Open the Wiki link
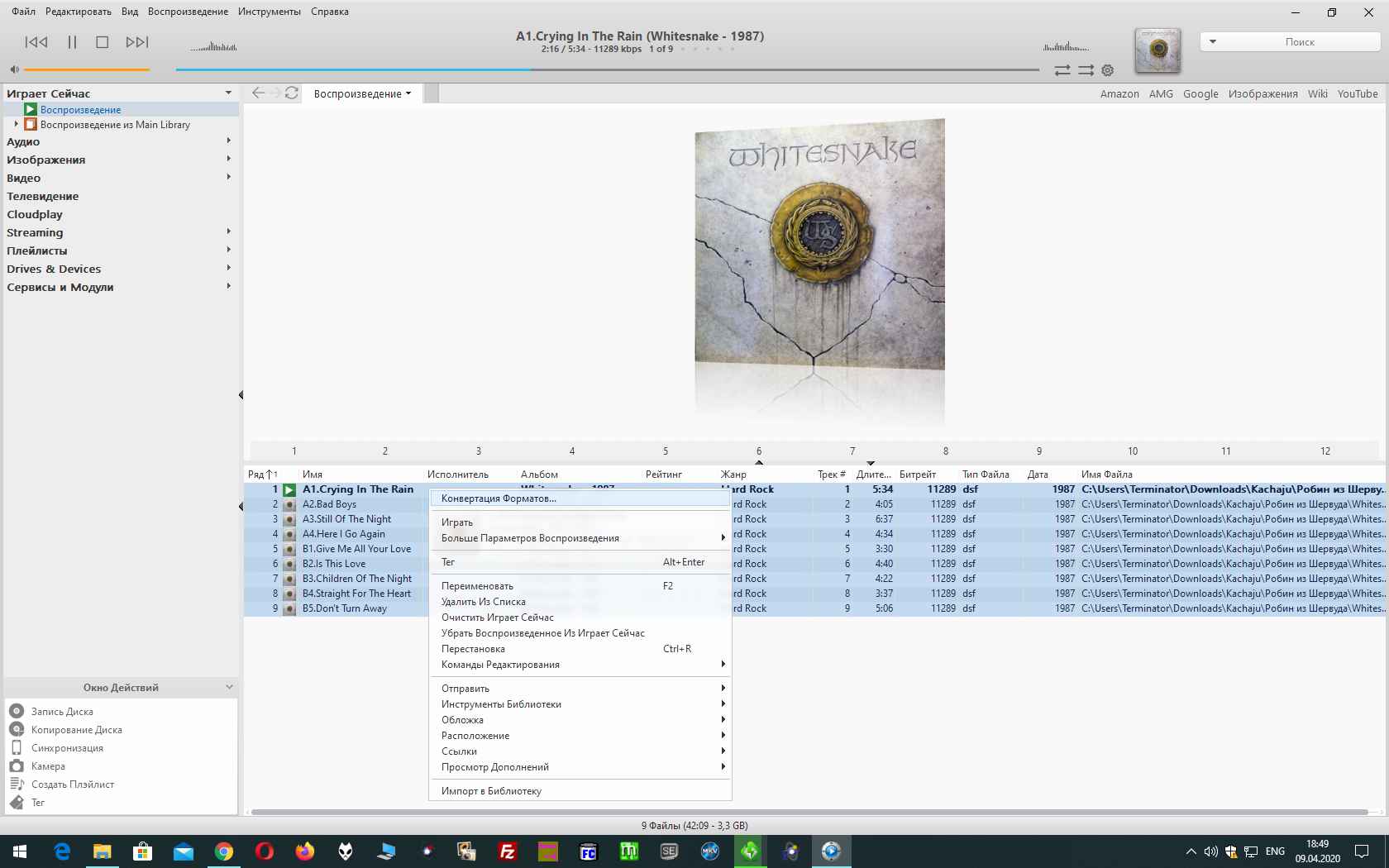Image resolution: width=1389 pixels, height=868 pixels. (1318, 93)
